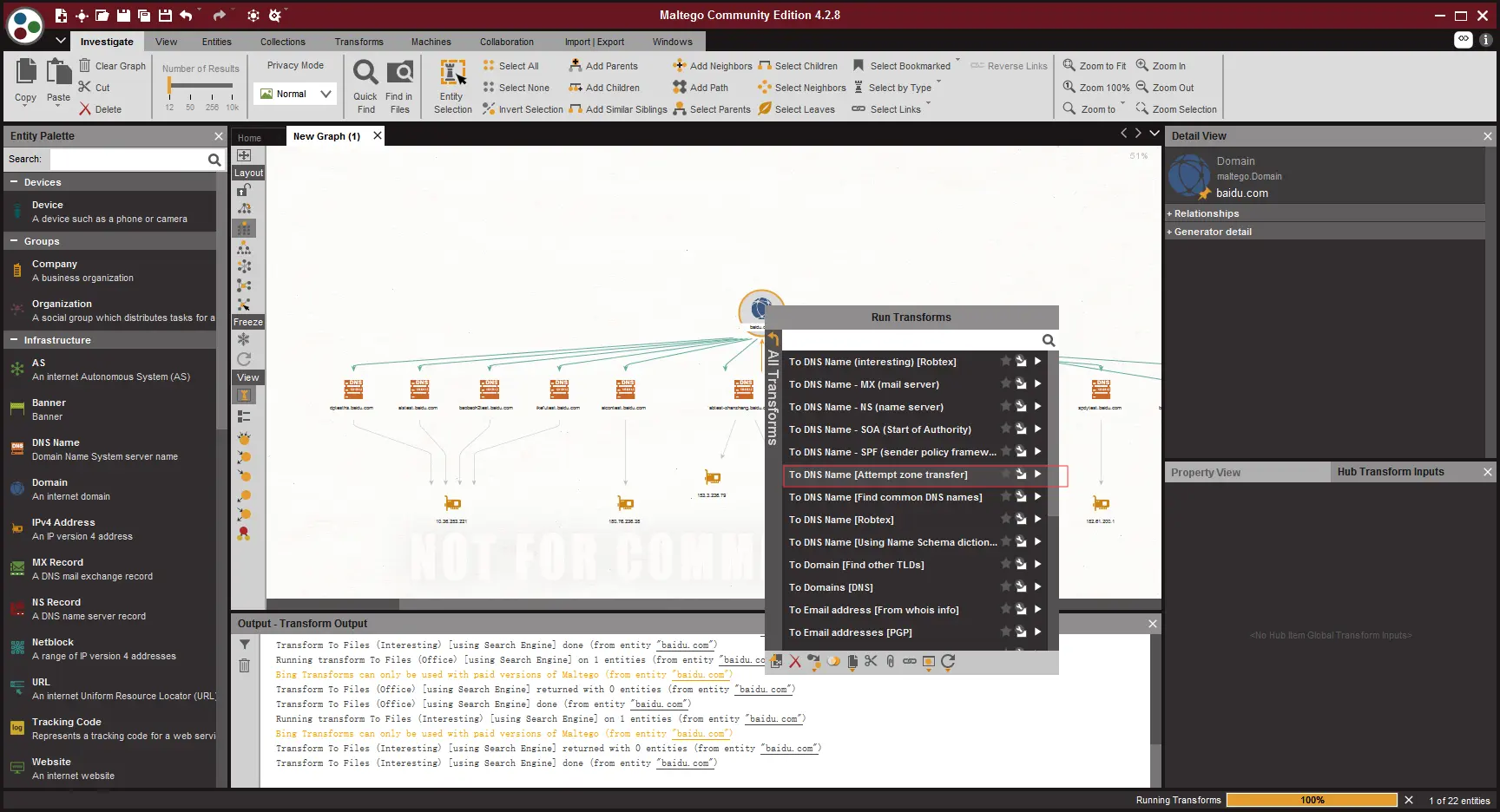Configure To Email address [From whois info] transform
The height and width of the screenshot is (812, 1500).
pyautogui.click(x=1022, y=609)
